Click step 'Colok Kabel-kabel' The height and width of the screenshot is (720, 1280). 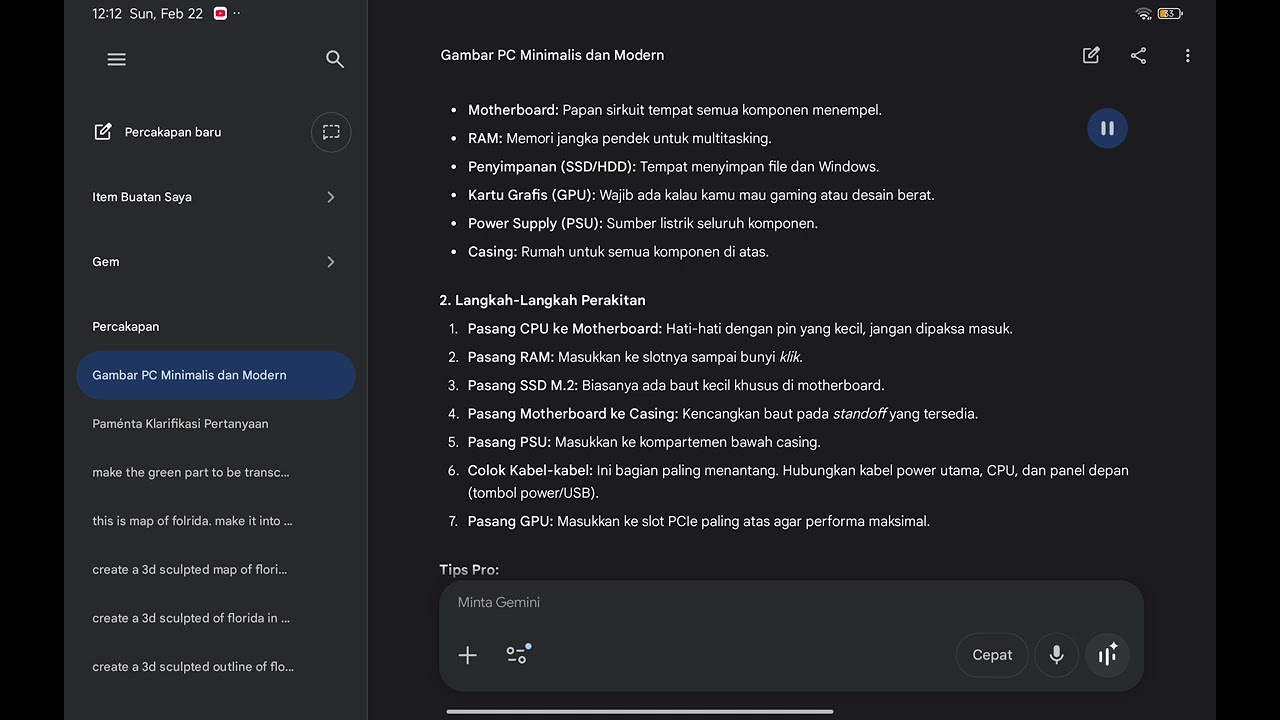pyautogui.click(x=798, y=481)
